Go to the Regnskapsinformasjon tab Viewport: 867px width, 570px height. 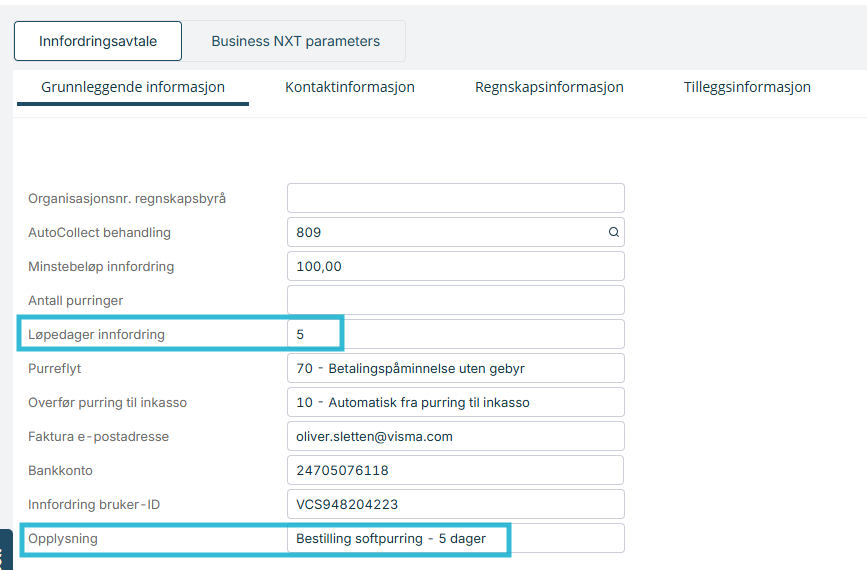pyautogui.click(x=549, y=87)
